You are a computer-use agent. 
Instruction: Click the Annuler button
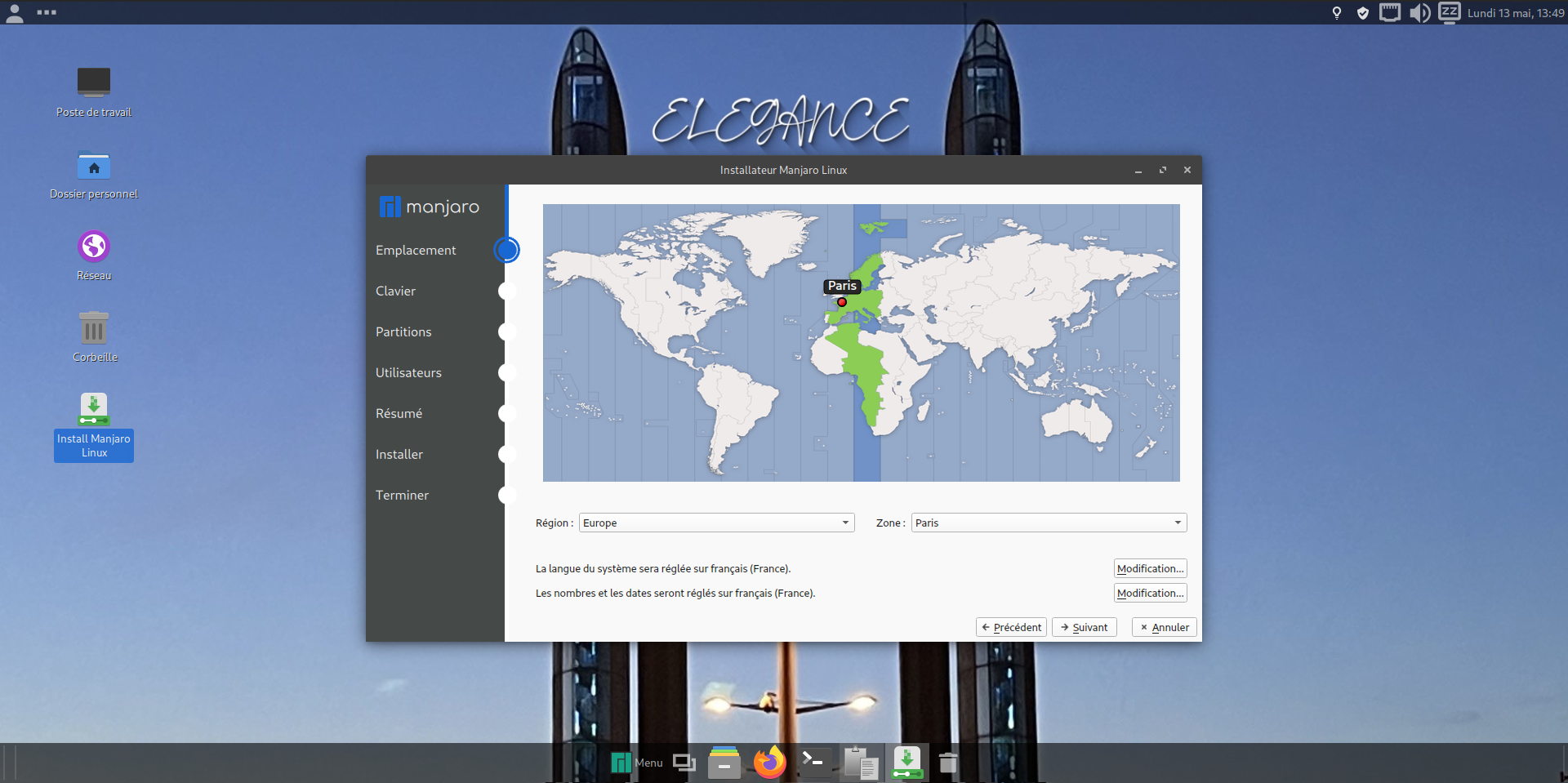(1164, 627)
